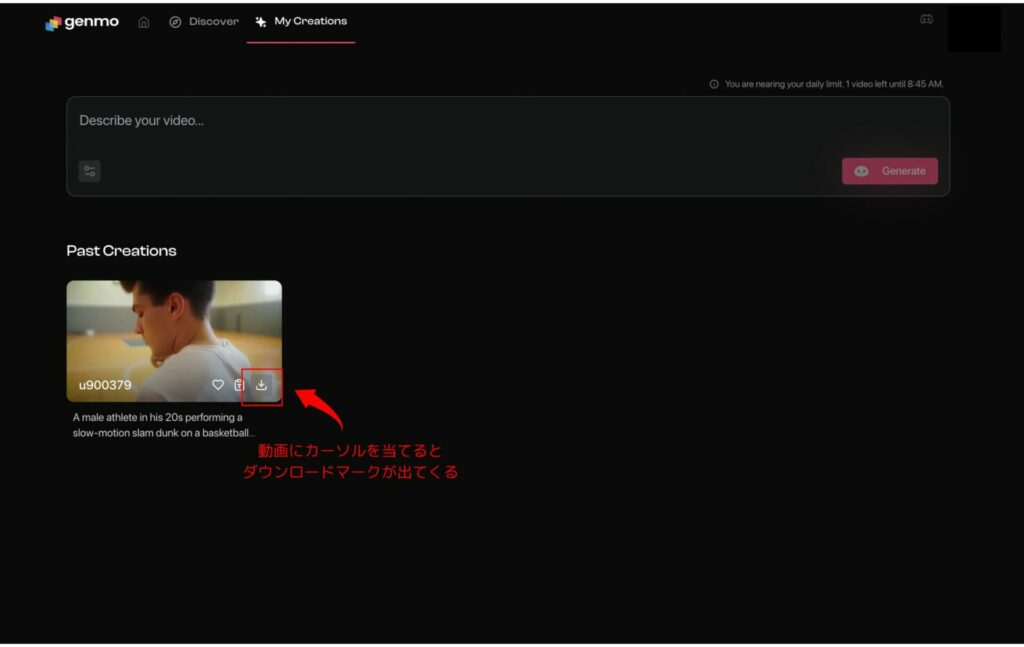Viewport: 1024px width, 647px height.
Task: Like the video with the heart icon
Action: [218, 385]
